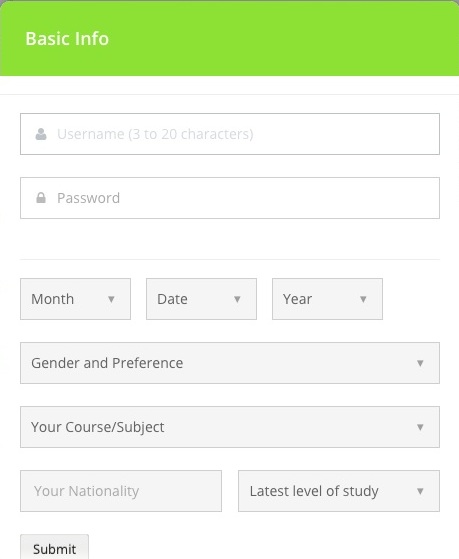Click the Month dropdown arrow icon
Image resolution: width=459 pixels, height=559 pixels.
111,299
